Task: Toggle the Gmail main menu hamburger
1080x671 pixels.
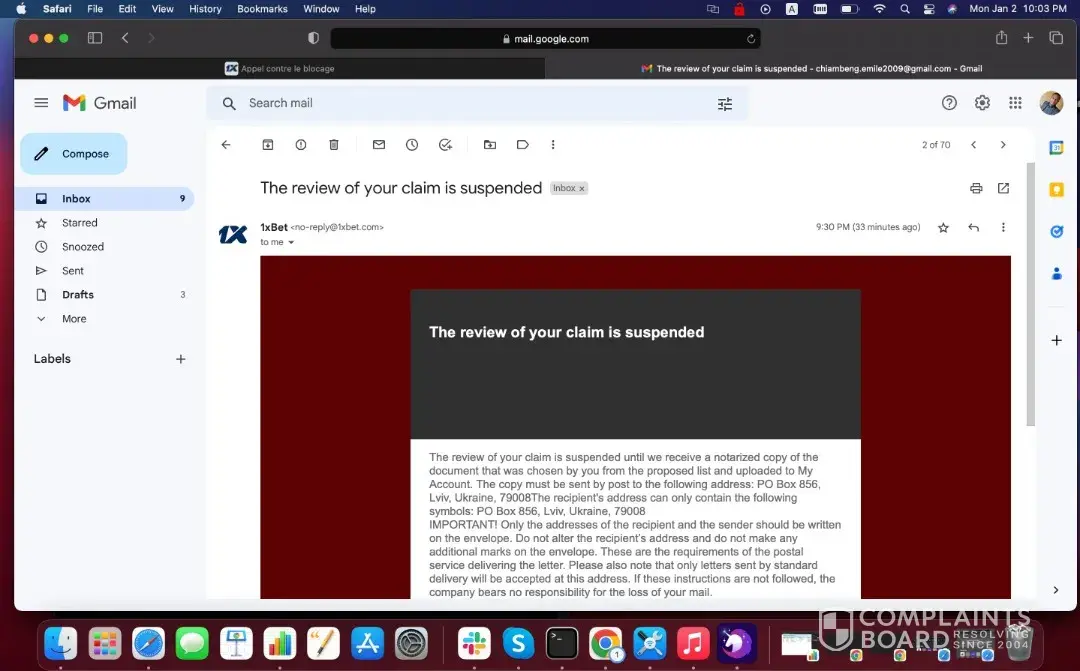Action: coord(41,103)
